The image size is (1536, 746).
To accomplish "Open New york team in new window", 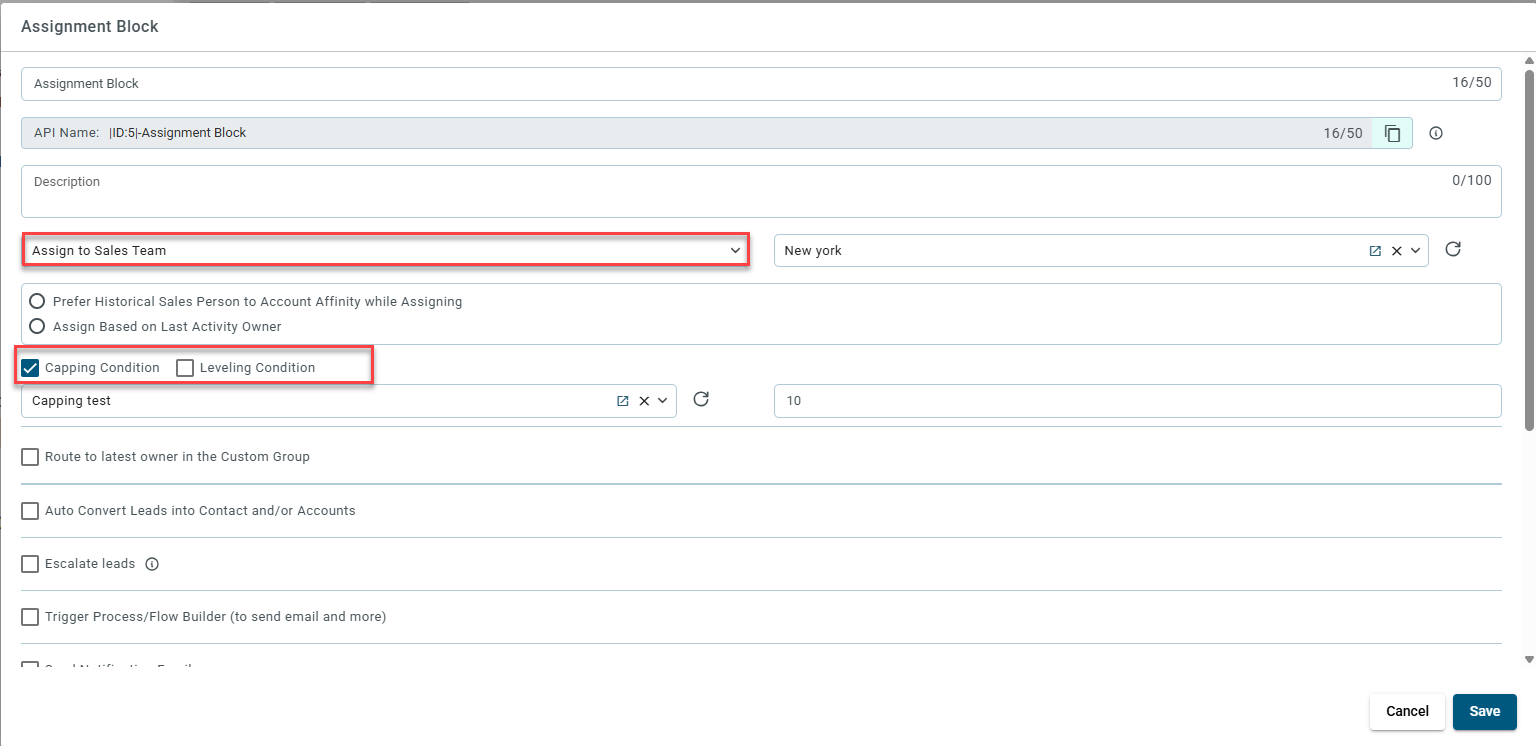I will [1375, 251].
